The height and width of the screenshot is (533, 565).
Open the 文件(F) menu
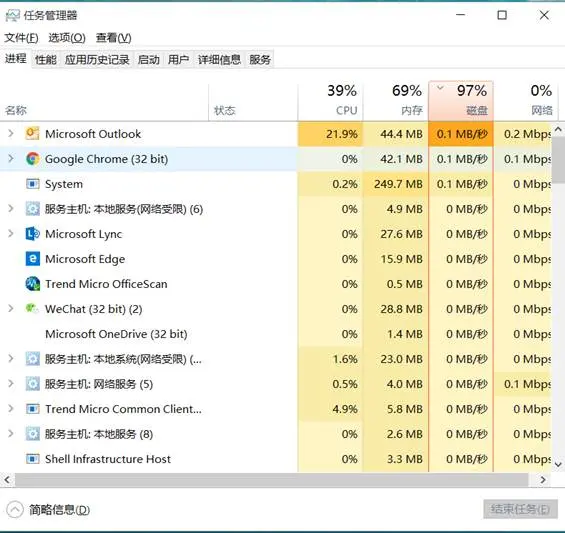tap(21, 38)
